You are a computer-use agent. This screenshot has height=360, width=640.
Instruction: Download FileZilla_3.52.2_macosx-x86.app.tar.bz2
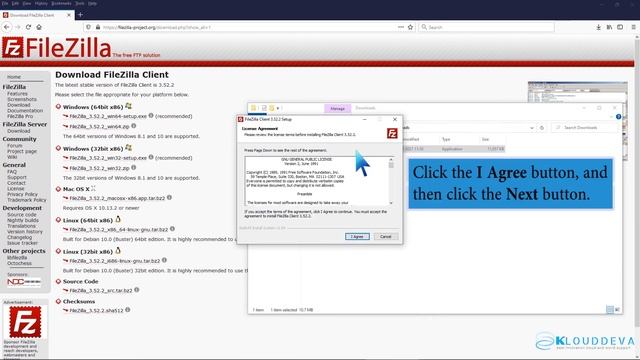click(117, 198)
